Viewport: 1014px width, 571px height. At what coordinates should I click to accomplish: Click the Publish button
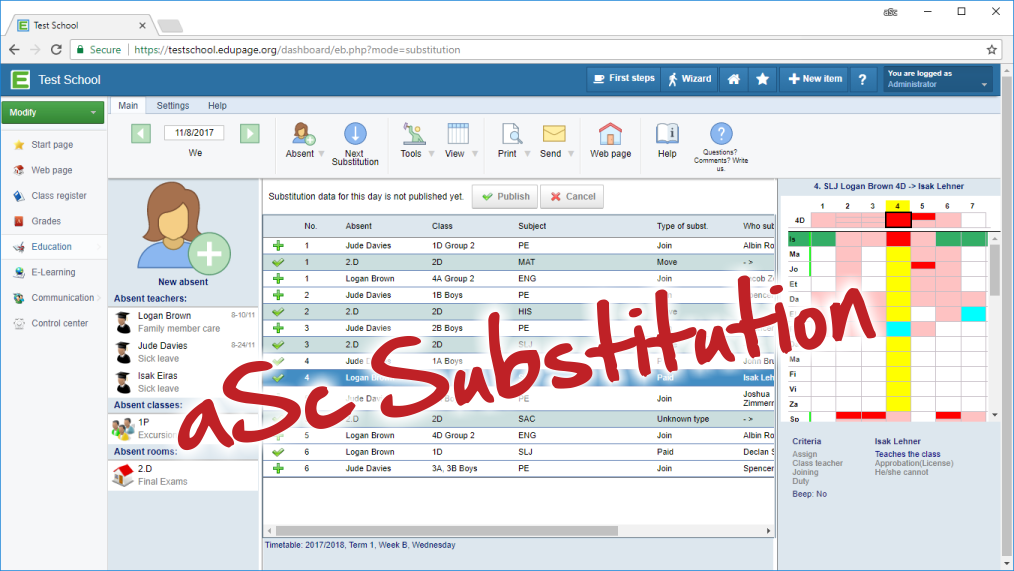[x=505, y=197]
